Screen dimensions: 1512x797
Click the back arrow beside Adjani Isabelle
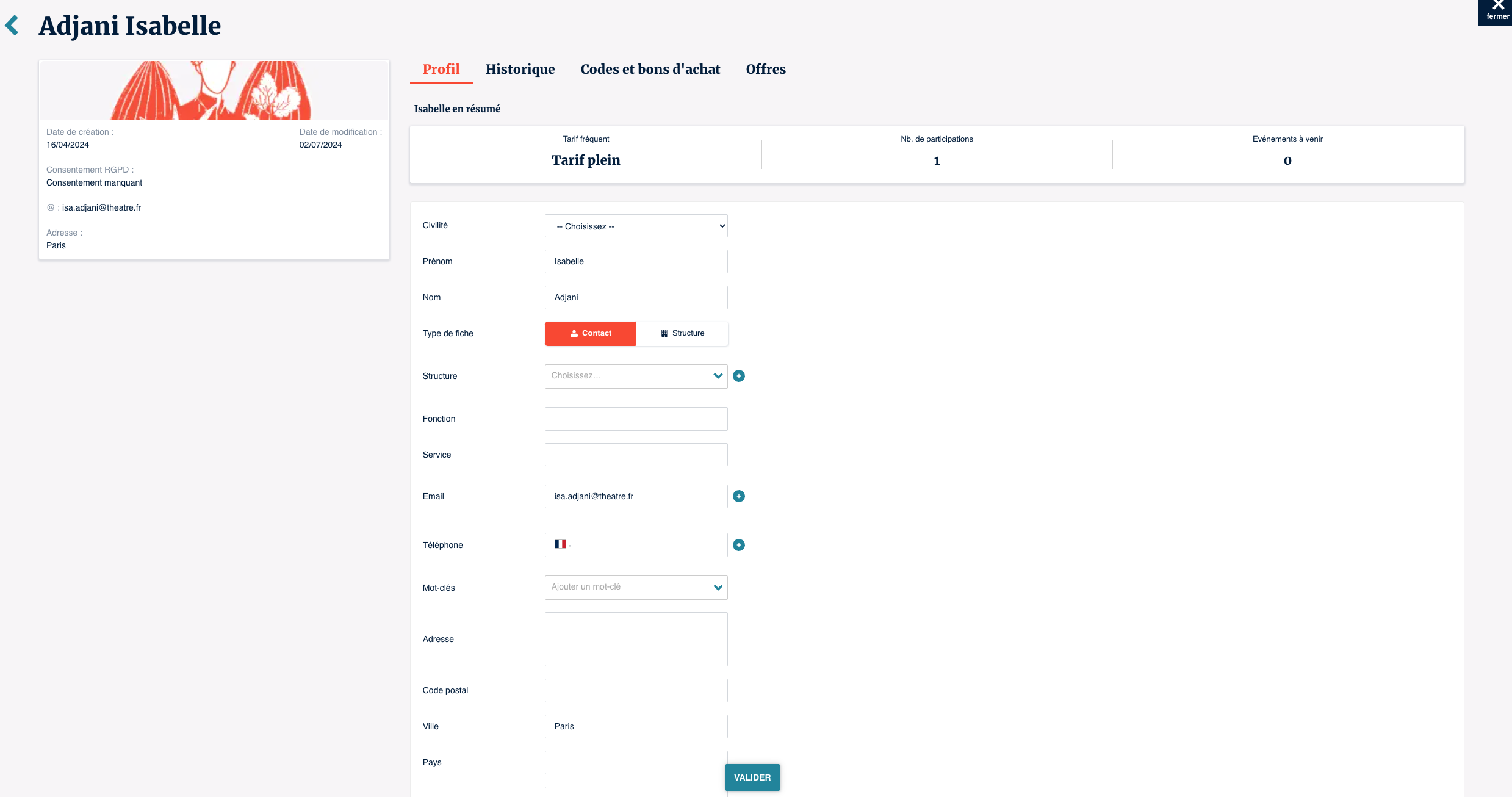[x=12, y=26]
